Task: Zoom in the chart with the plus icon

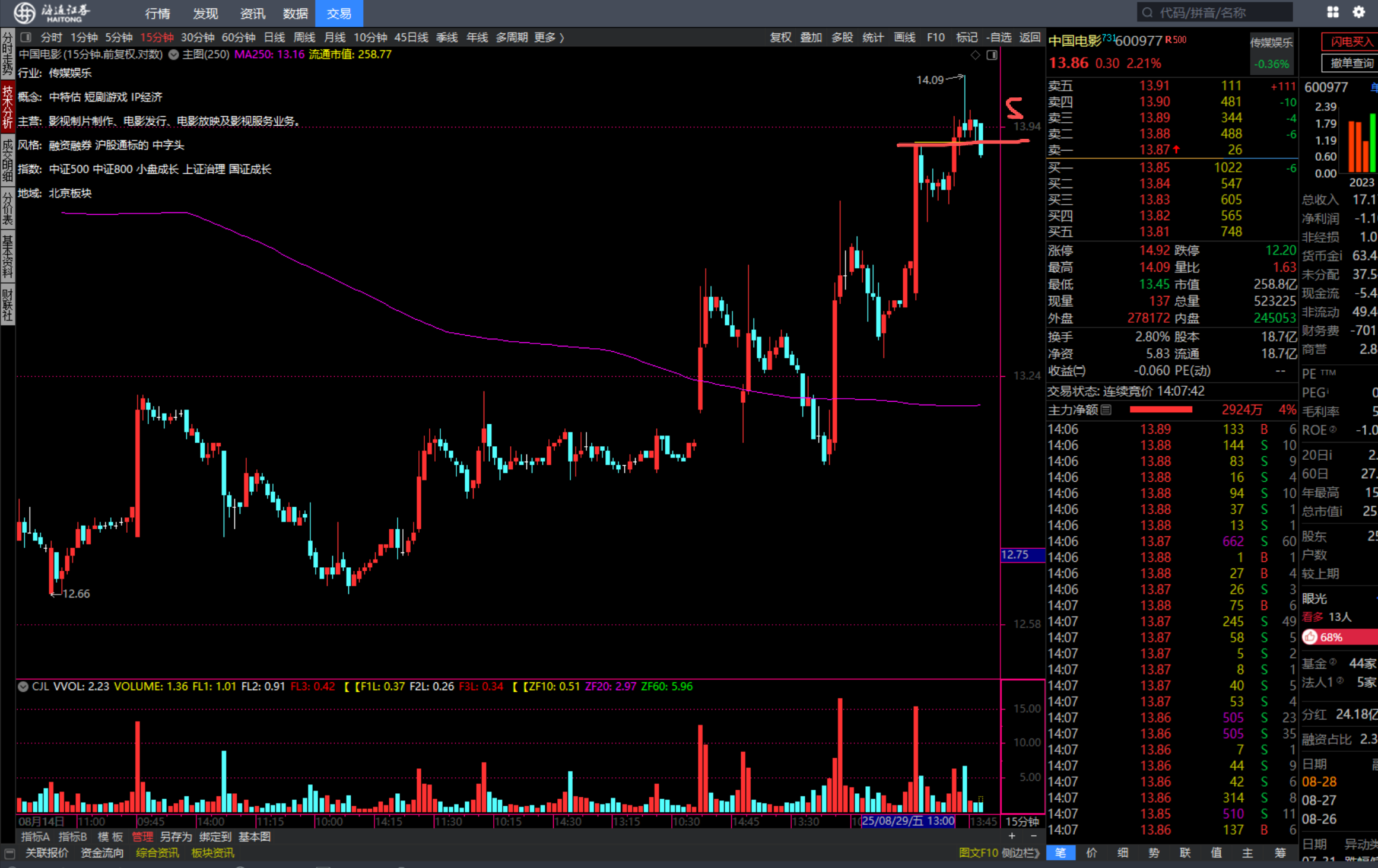Action: [1011, 836]
